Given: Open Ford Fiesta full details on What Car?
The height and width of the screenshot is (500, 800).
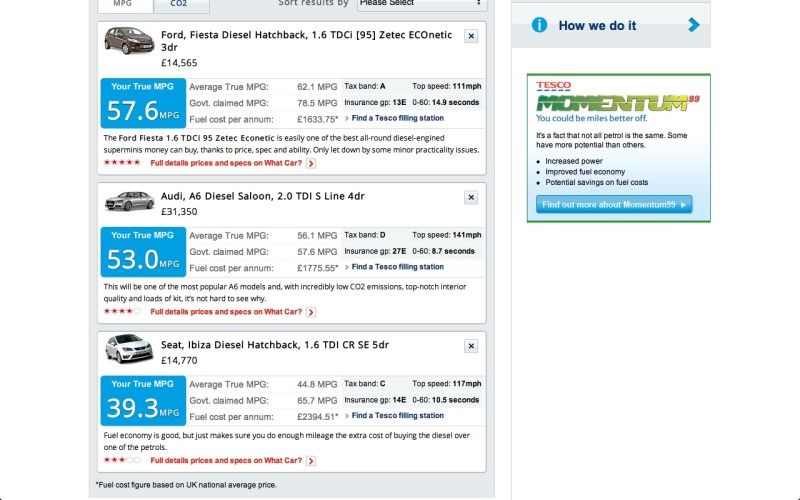Looking at the screenshot, I should [x=226, y=163].
